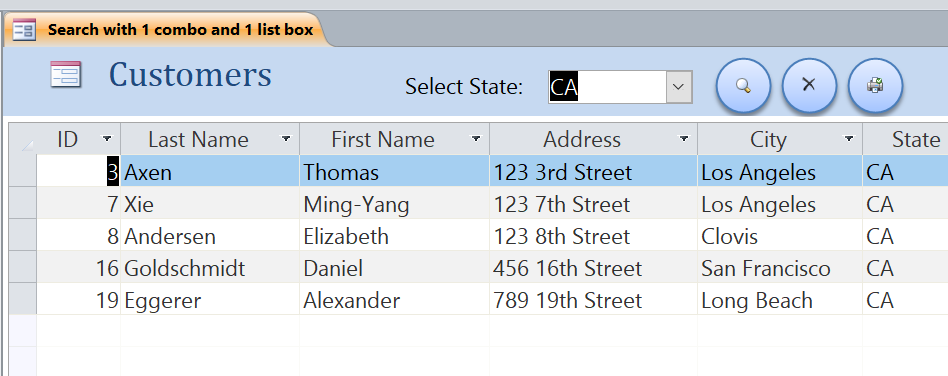Screen dimensions: 948x376
Task: Click the select-all corner of datasheet
Action: [22, 140]
